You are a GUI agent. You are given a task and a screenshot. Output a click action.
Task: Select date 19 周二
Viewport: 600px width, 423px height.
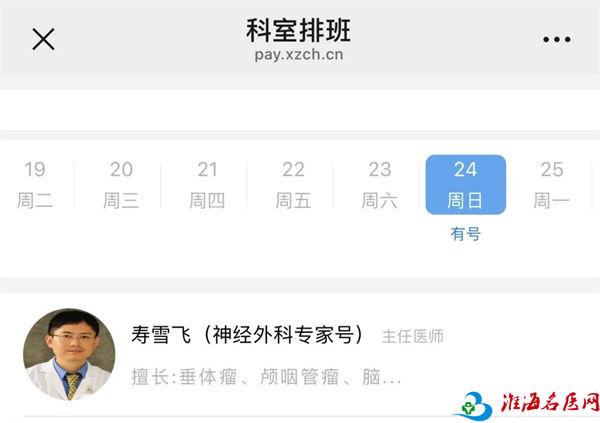(x=35, y=185)
